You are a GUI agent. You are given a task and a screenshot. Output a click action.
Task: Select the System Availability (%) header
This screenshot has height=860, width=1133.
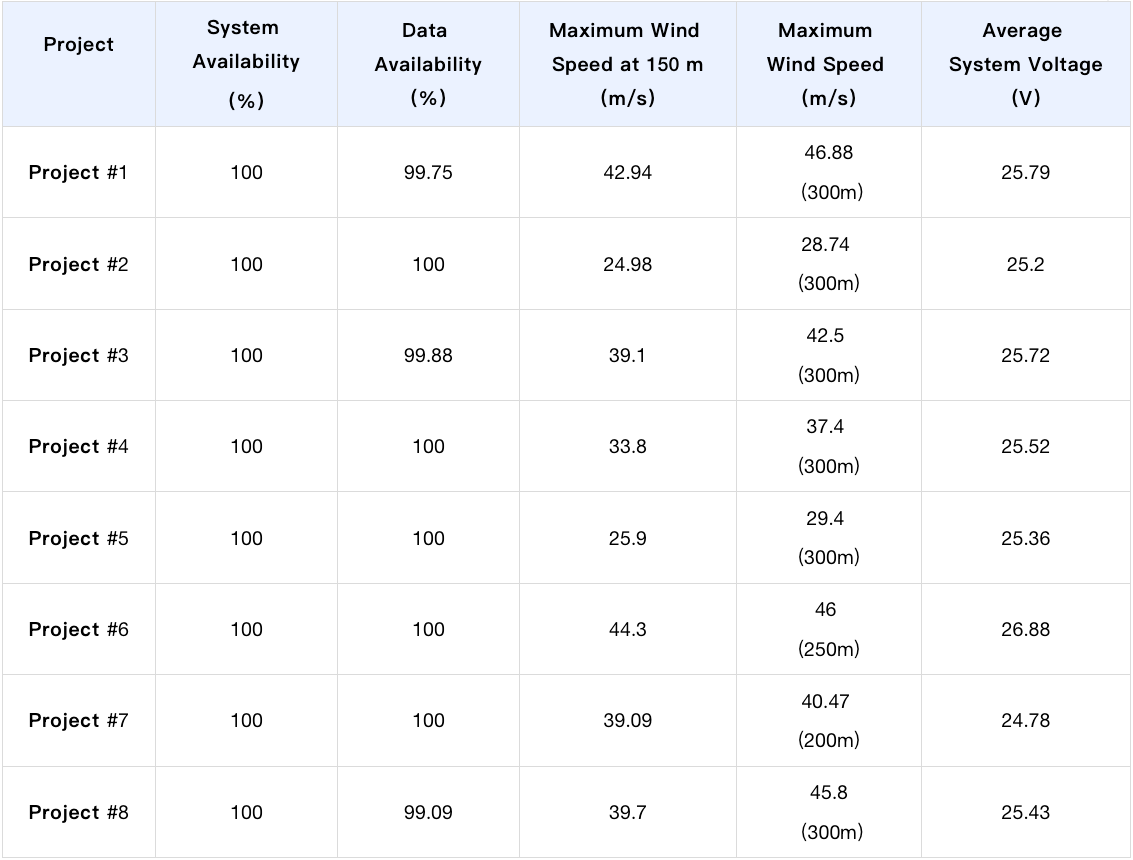click(x=246, y=64)
